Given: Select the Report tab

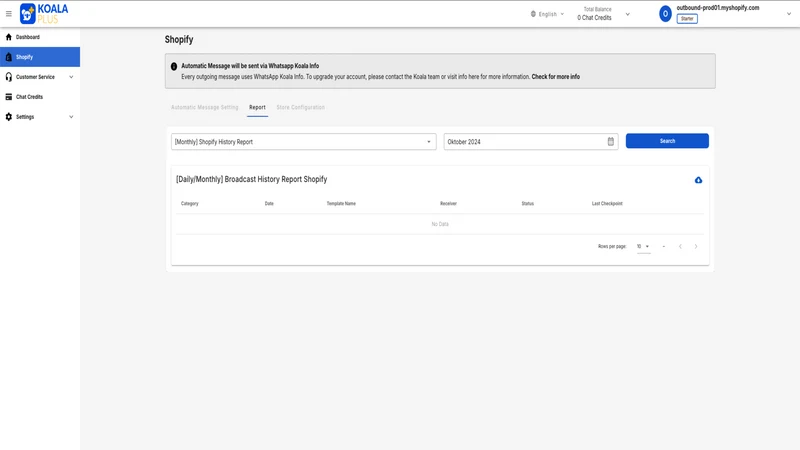Looking at the screenshot, I should pyautogui.click(x=257, y=107).
